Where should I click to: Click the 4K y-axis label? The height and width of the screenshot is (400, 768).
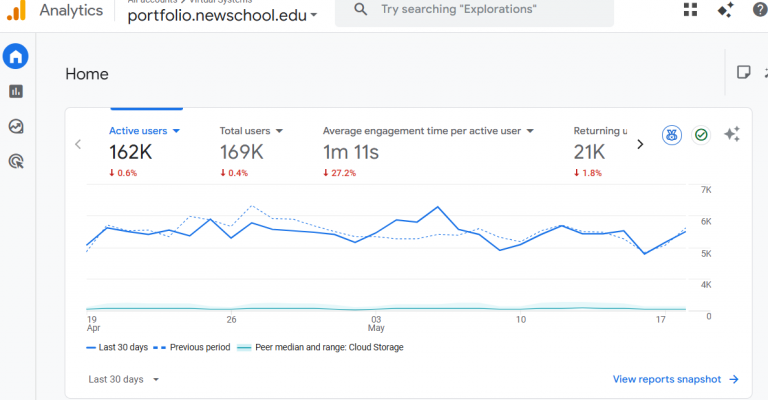coord(706,285)
